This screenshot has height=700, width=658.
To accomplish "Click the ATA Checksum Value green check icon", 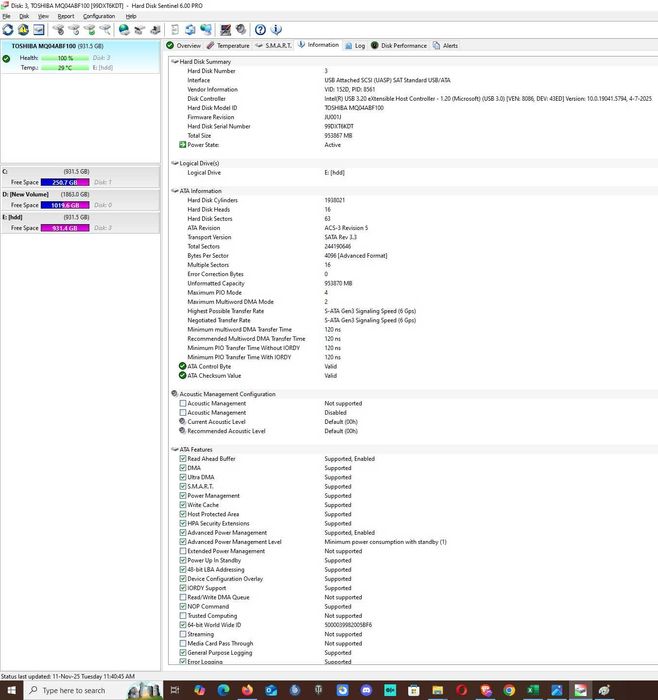I will coord(182,375).
